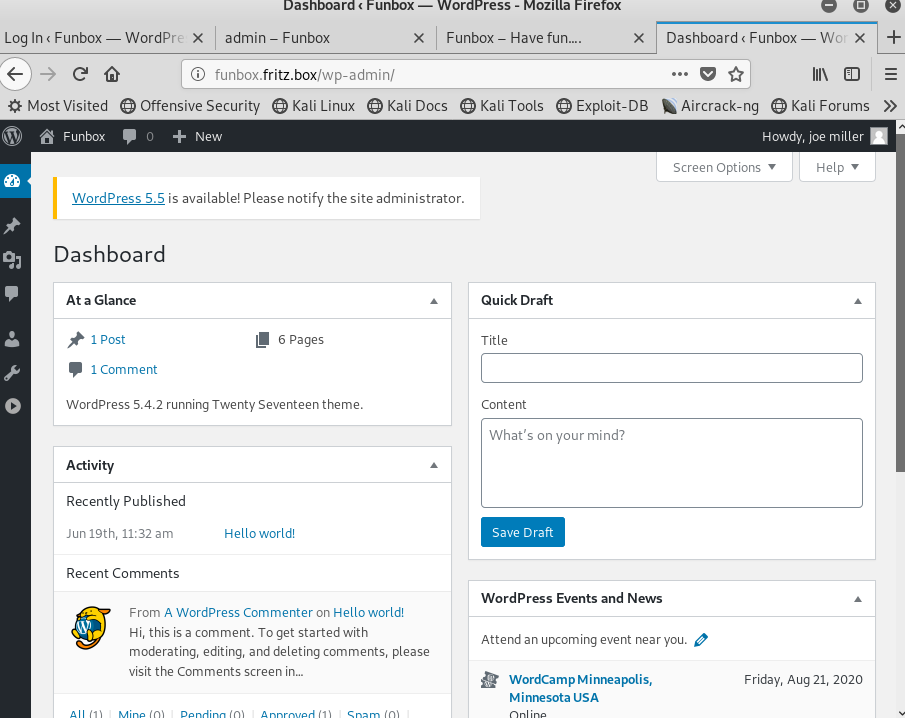905x718 pixels.
Task: Open Comments bubble icon in sidebar
Action: tap(12, 293)
